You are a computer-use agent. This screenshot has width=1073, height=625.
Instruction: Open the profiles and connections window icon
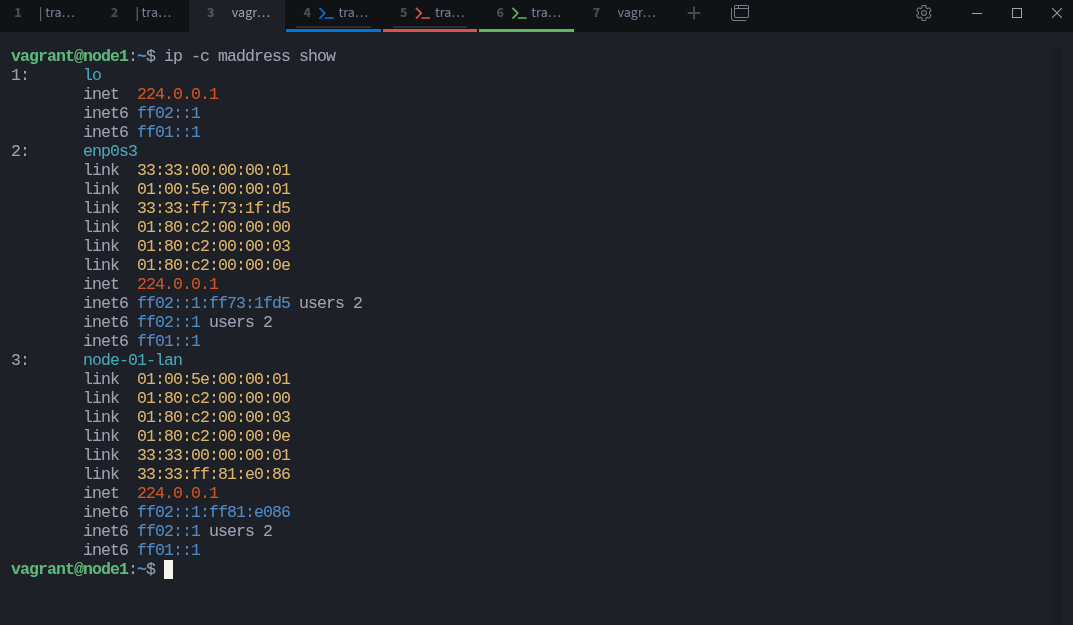[x=740, y=13]
